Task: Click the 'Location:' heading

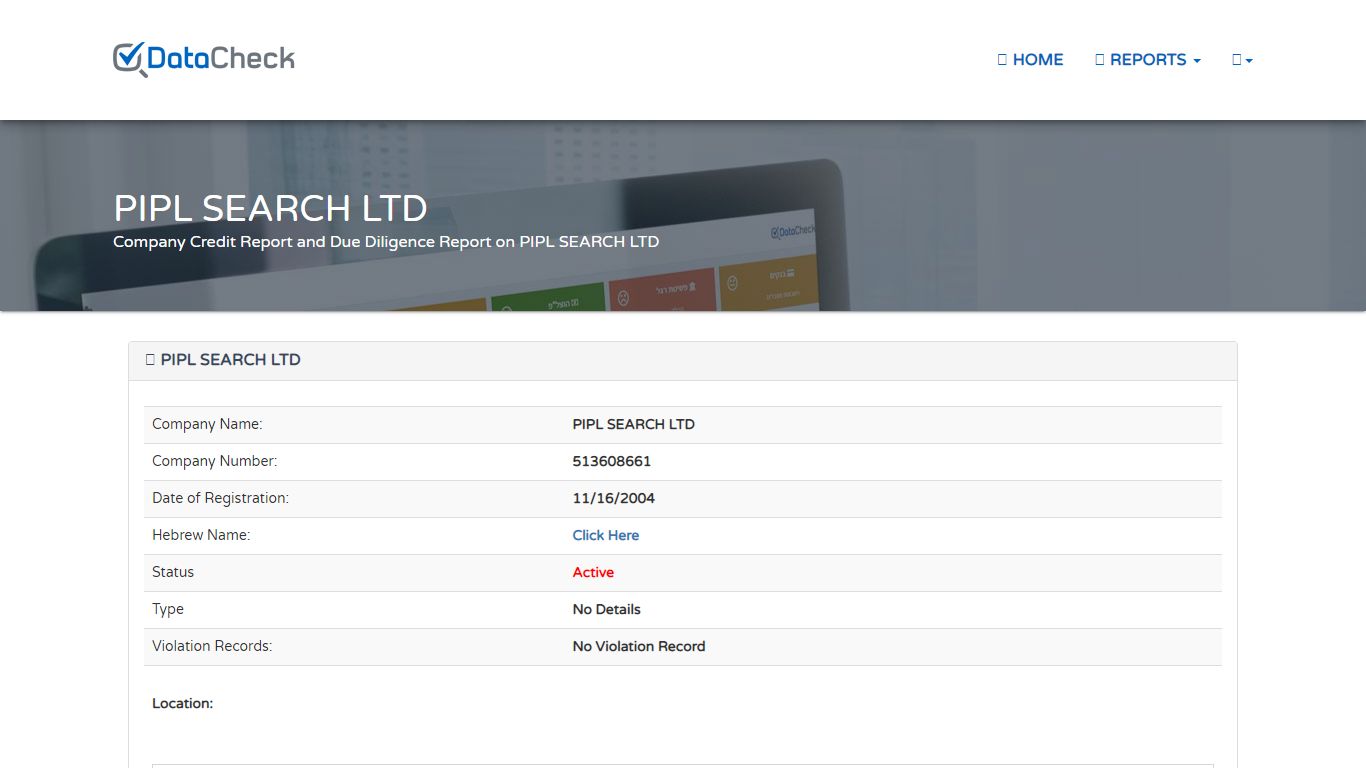Action: (x=182, y=703)
